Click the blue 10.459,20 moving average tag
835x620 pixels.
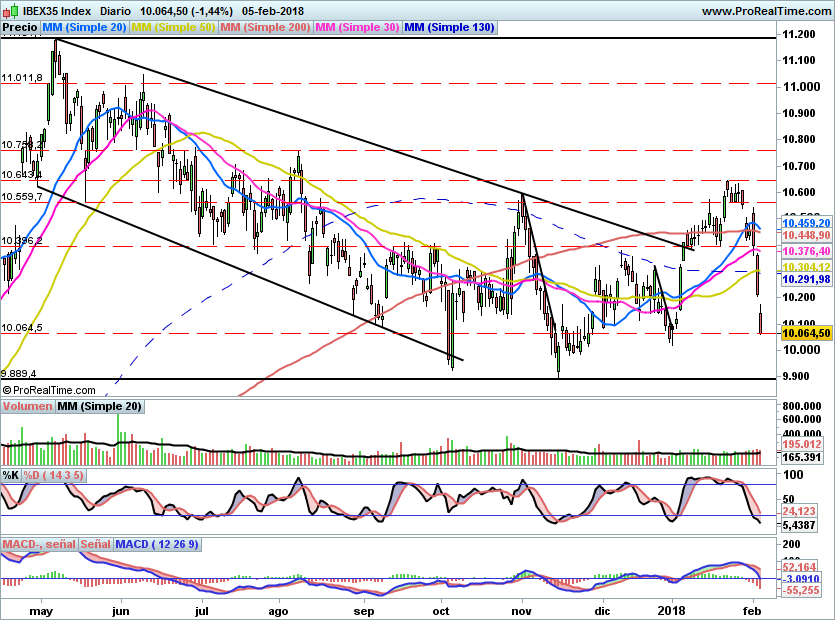(806, 223)
